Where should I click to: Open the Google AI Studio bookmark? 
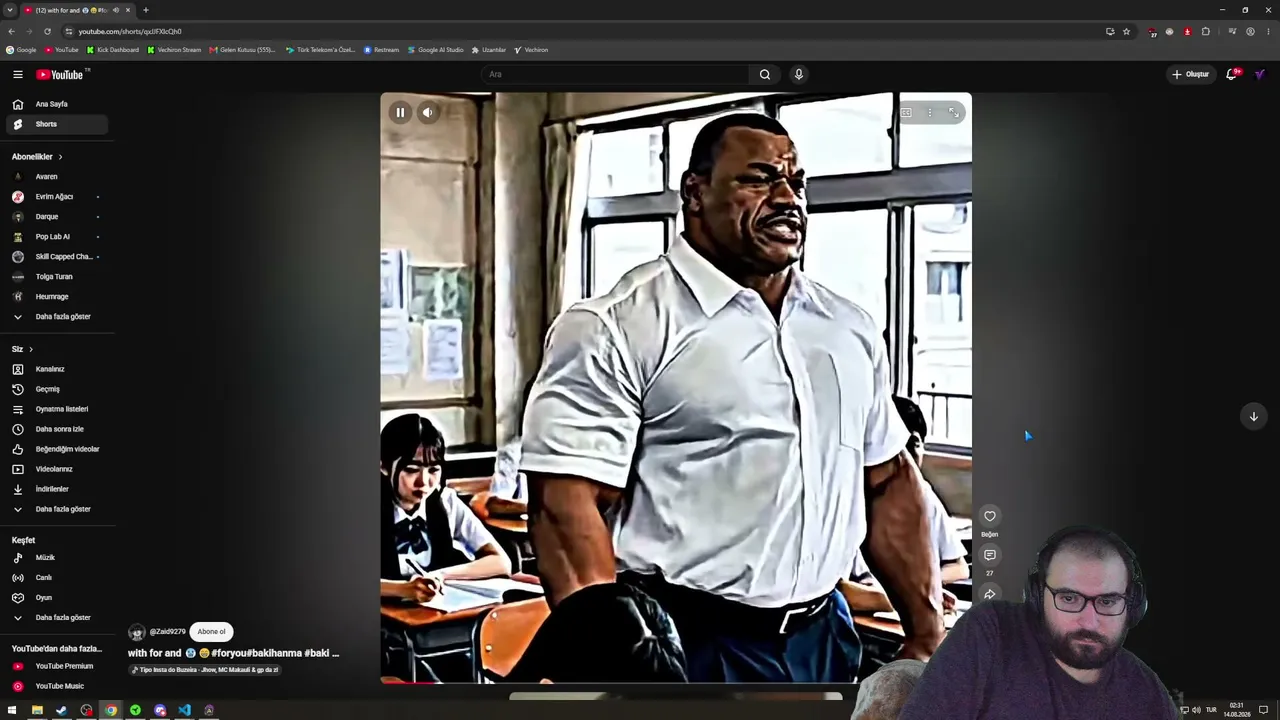click(x=436, y=50)
